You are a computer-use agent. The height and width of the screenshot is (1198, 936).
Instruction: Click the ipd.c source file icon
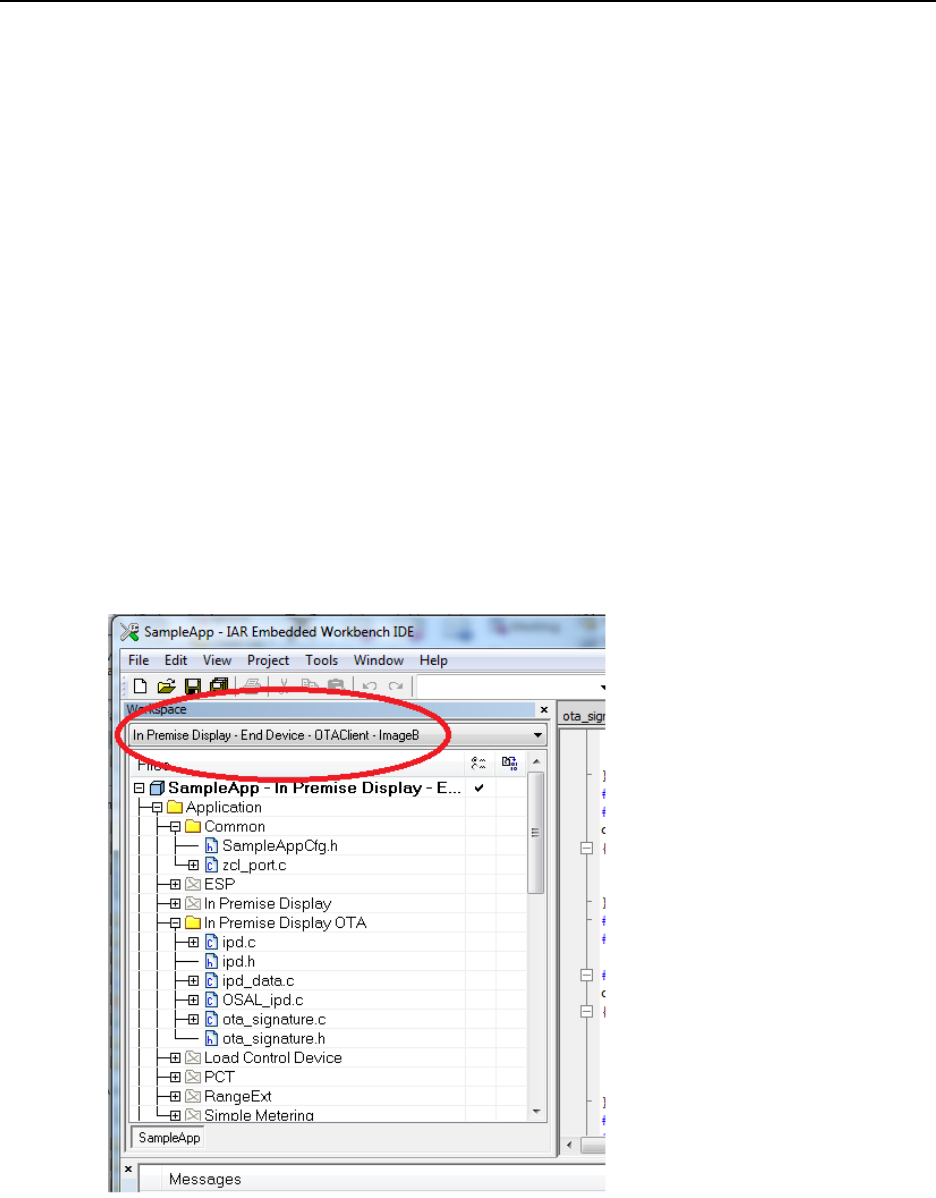[212, 942]
